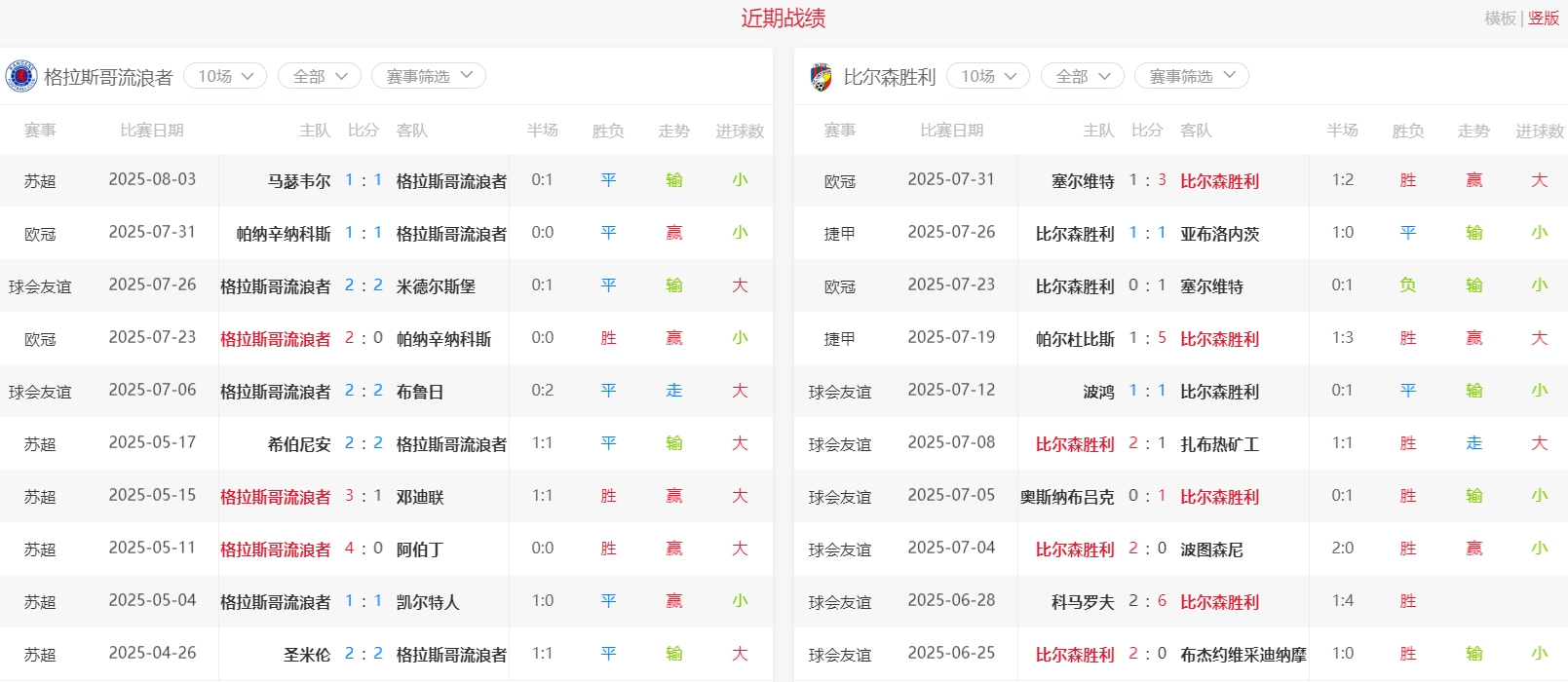Click the Glasgow Rangers team crest icon
The width and height of the screenshot is (1568, 682).
(x=20, y=76)
